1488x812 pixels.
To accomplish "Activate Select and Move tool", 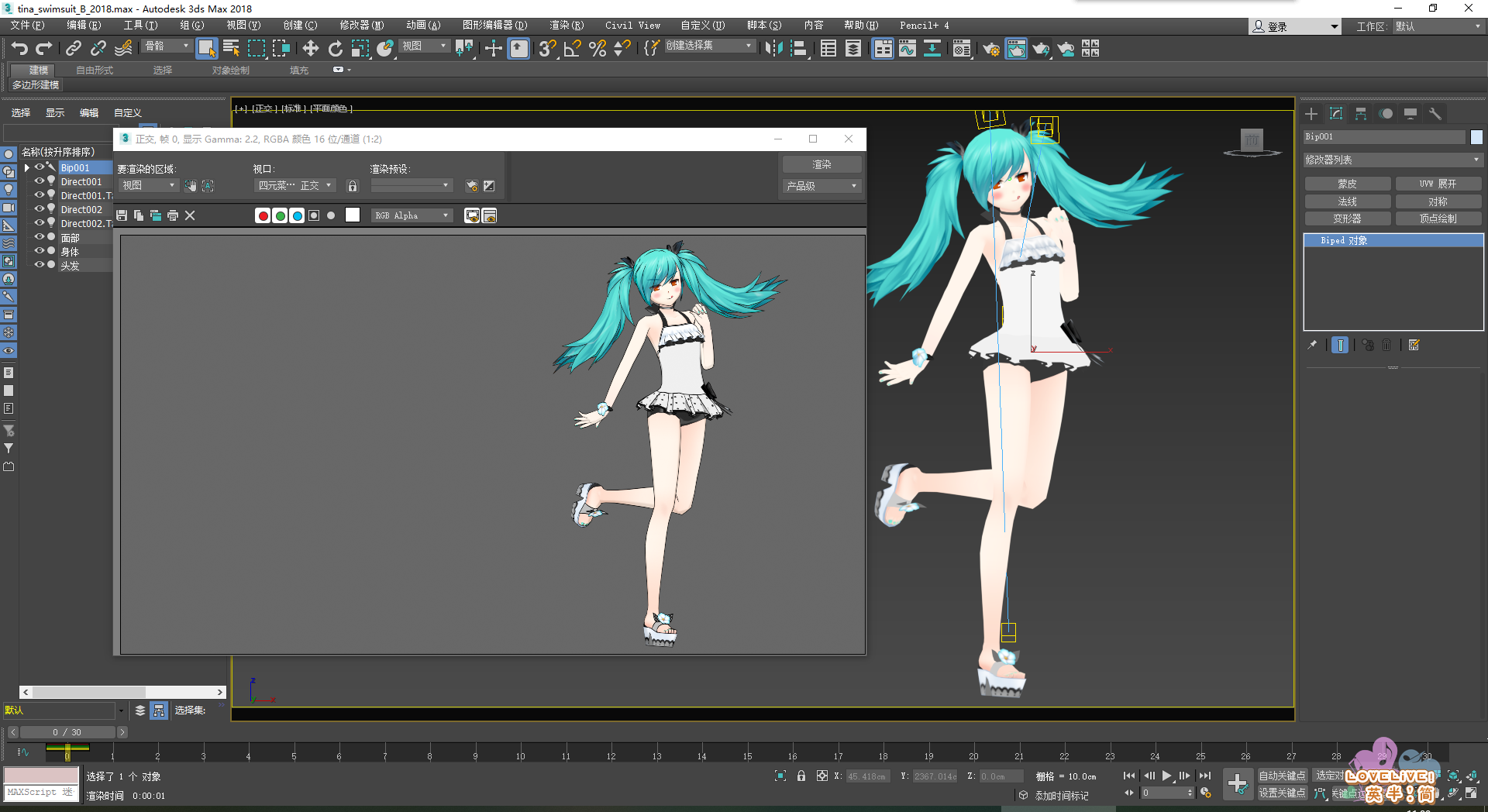I will click(310, 49).
